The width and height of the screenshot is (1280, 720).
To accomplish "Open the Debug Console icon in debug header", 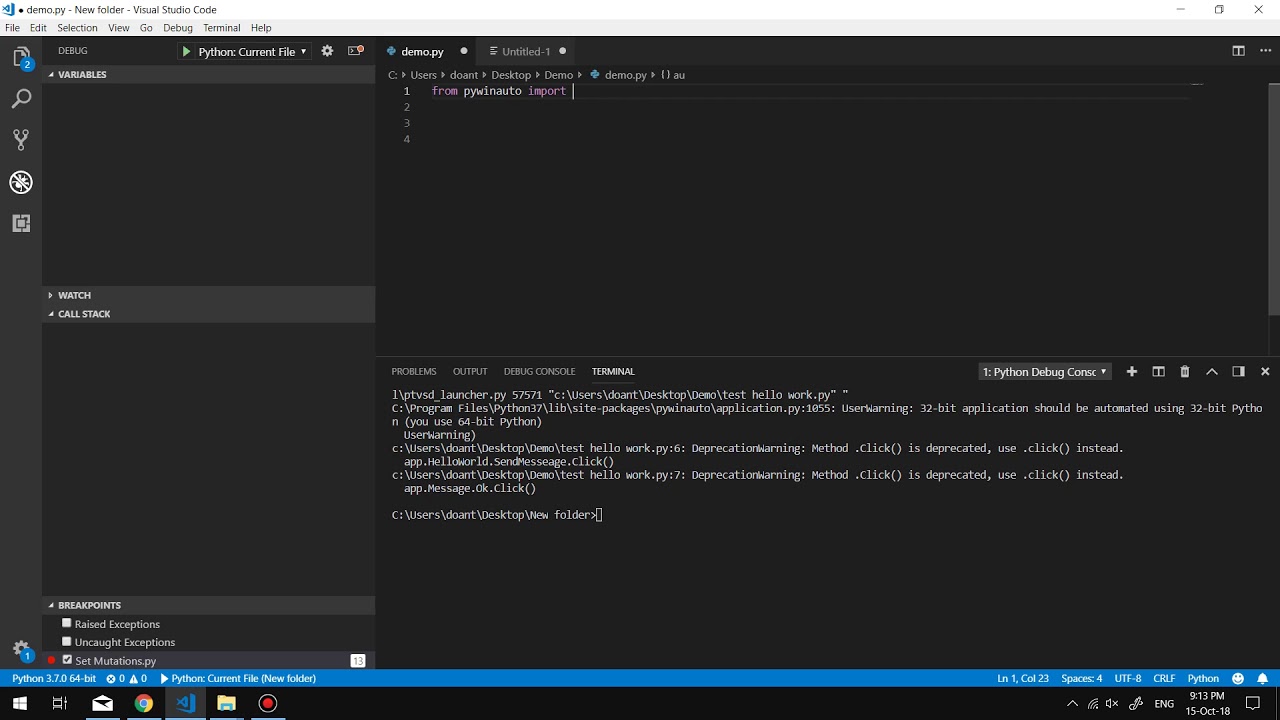I will (355, 51).
